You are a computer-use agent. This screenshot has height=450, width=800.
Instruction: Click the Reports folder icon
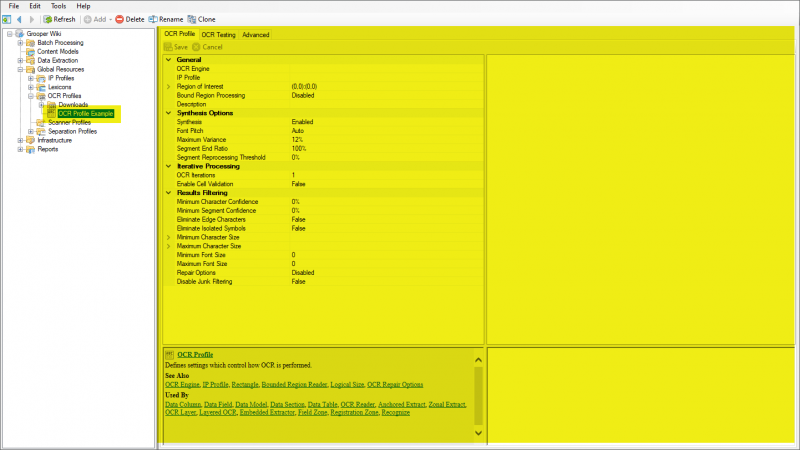(x=30, y=149)
